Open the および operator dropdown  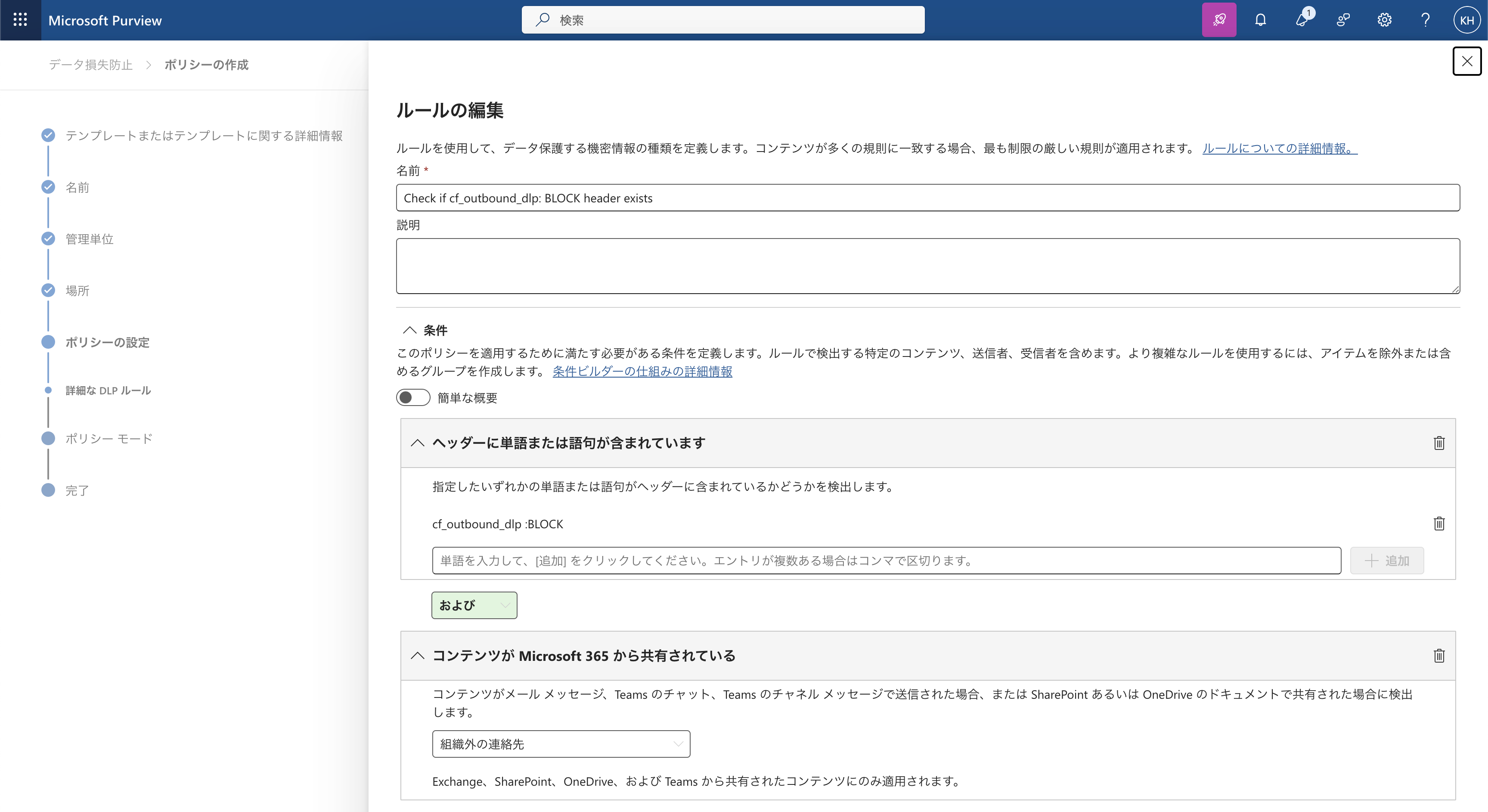point(474,605)
